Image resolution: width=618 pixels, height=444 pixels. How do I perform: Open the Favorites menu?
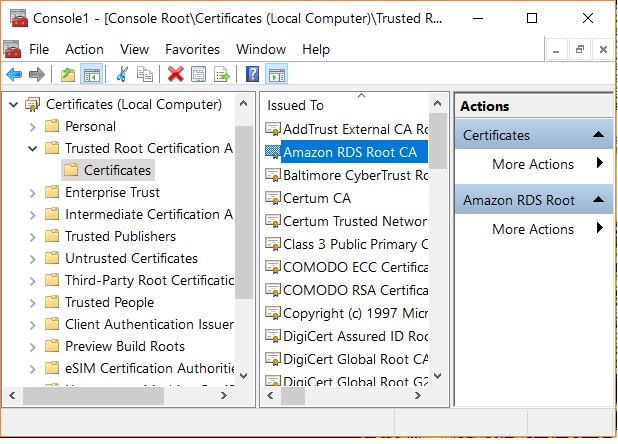192,49
